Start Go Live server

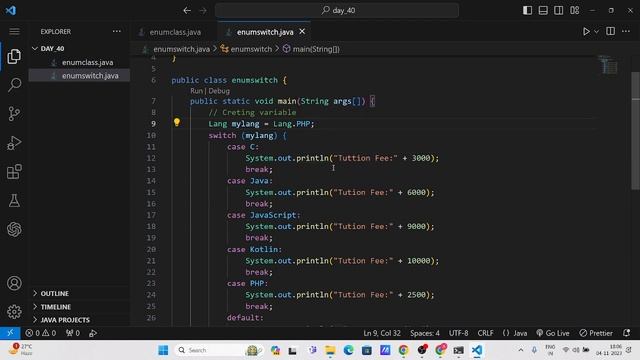point(553,333)
